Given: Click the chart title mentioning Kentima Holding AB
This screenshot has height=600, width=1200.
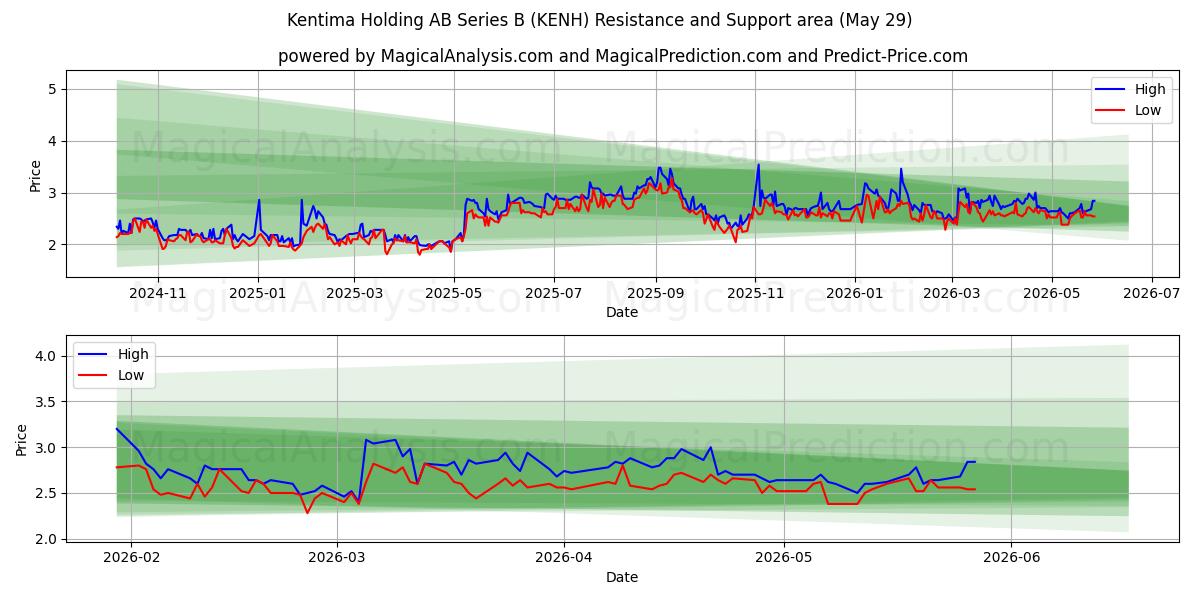Looking at the screenshot, I should point(599,20).
